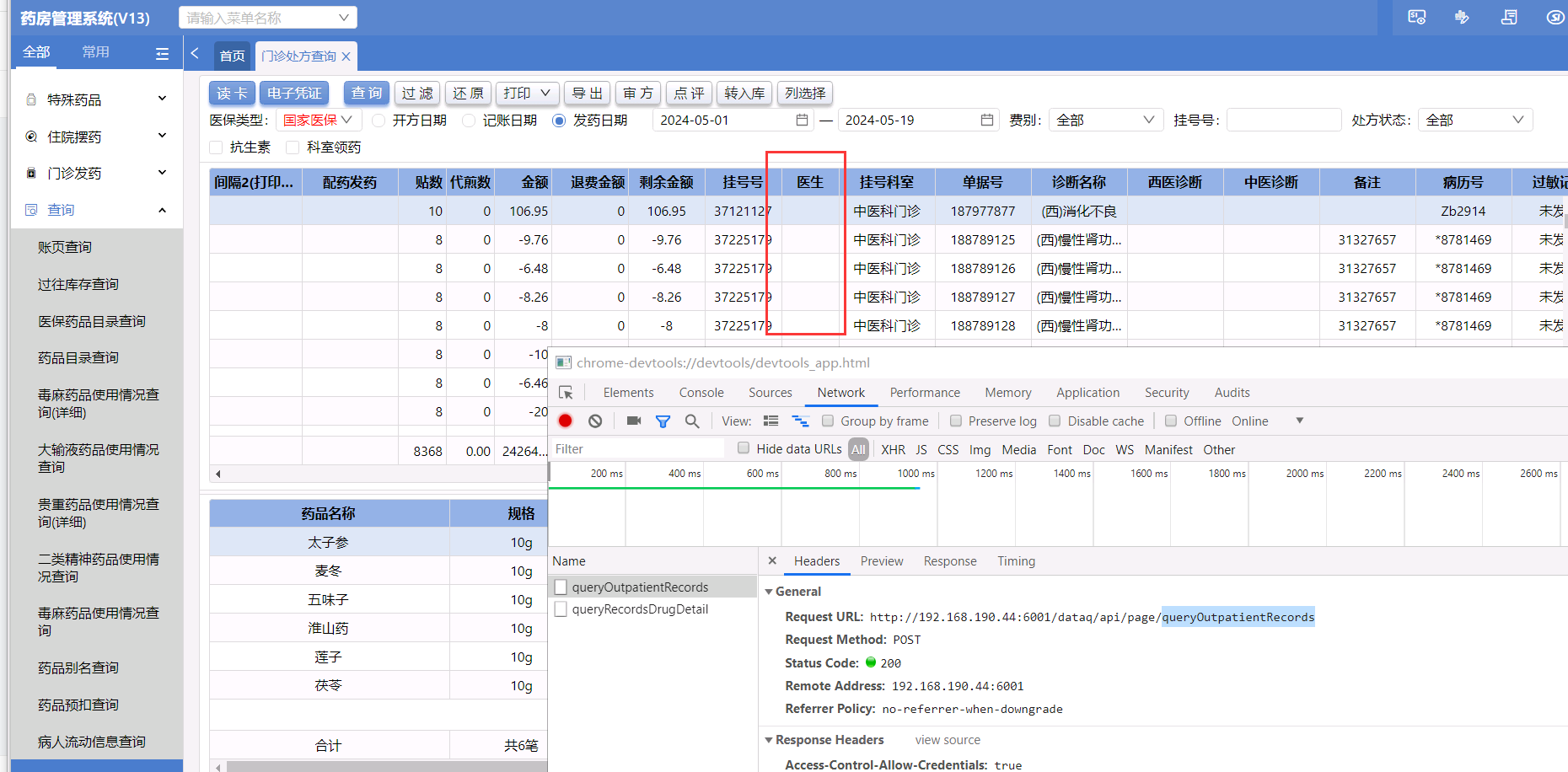The image size is (1568, 772).
Task: Expand the 处方状态 dropdown
Action: pos(1474,121)
